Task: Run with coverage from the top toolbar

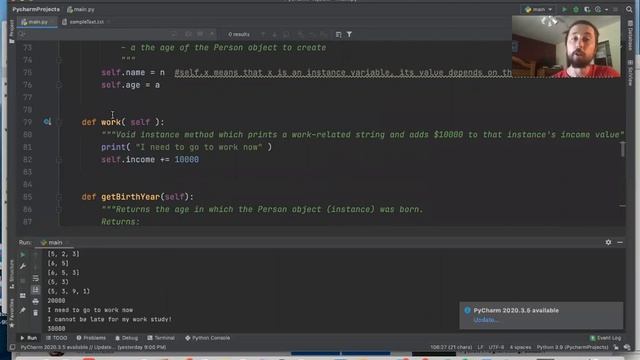Action: coord(587,9)
